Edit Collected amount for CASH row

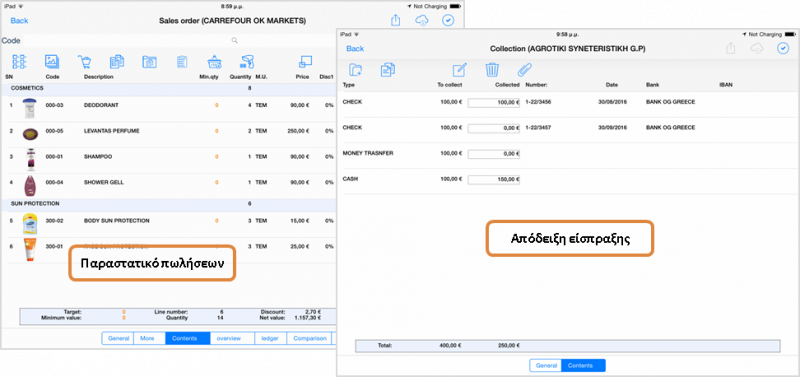click(494, 180)
